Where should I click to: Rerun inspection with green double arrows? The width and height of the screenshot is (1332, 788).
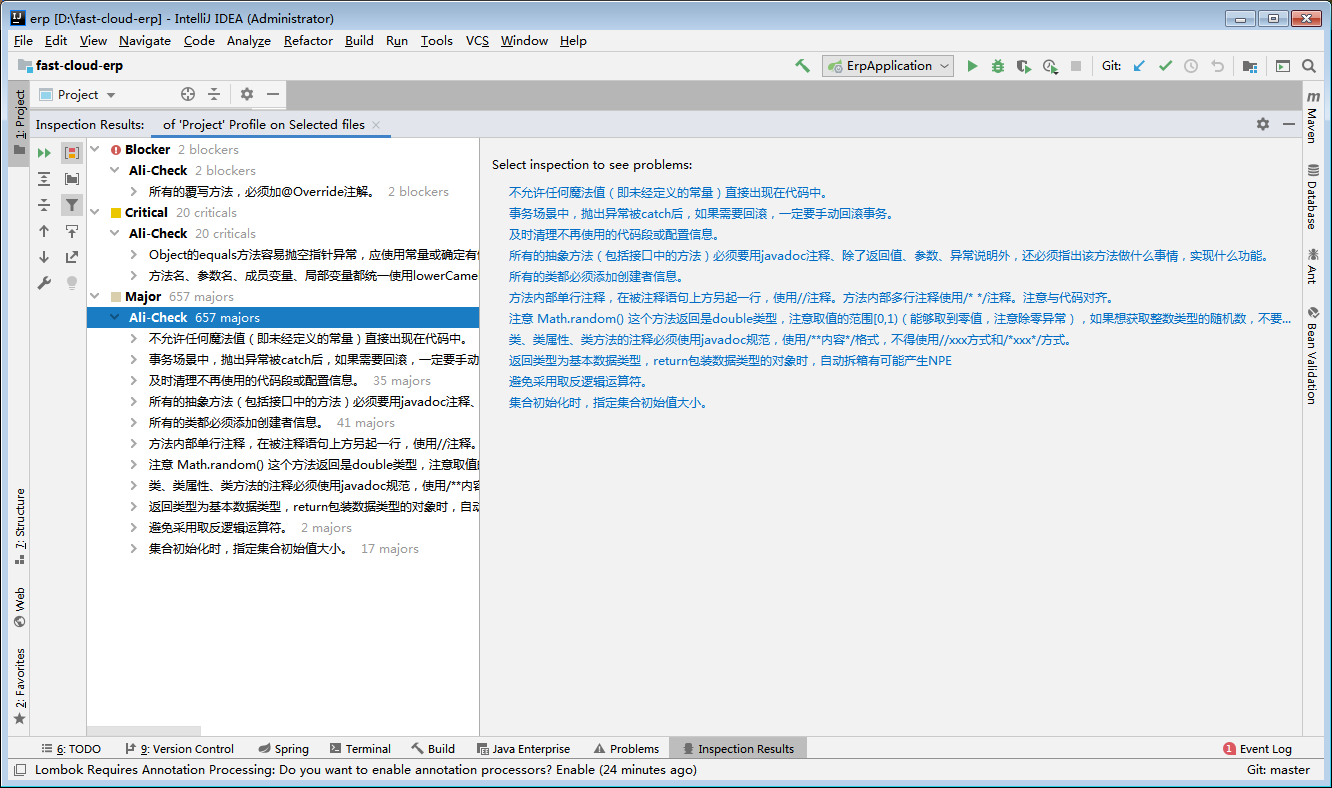44,152
